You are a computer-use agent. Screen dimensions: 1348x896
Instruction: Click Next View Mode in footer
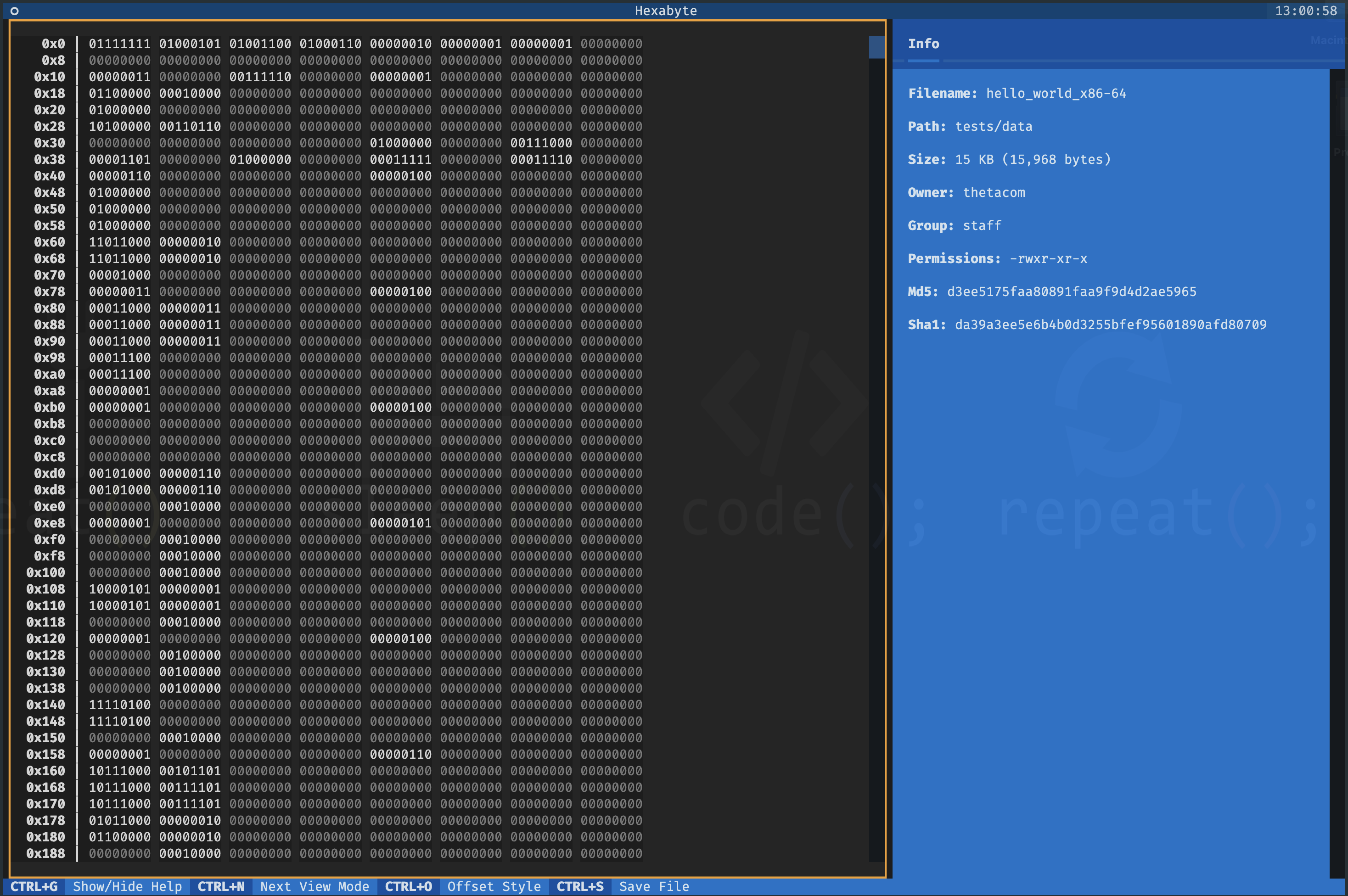(315, 886)
